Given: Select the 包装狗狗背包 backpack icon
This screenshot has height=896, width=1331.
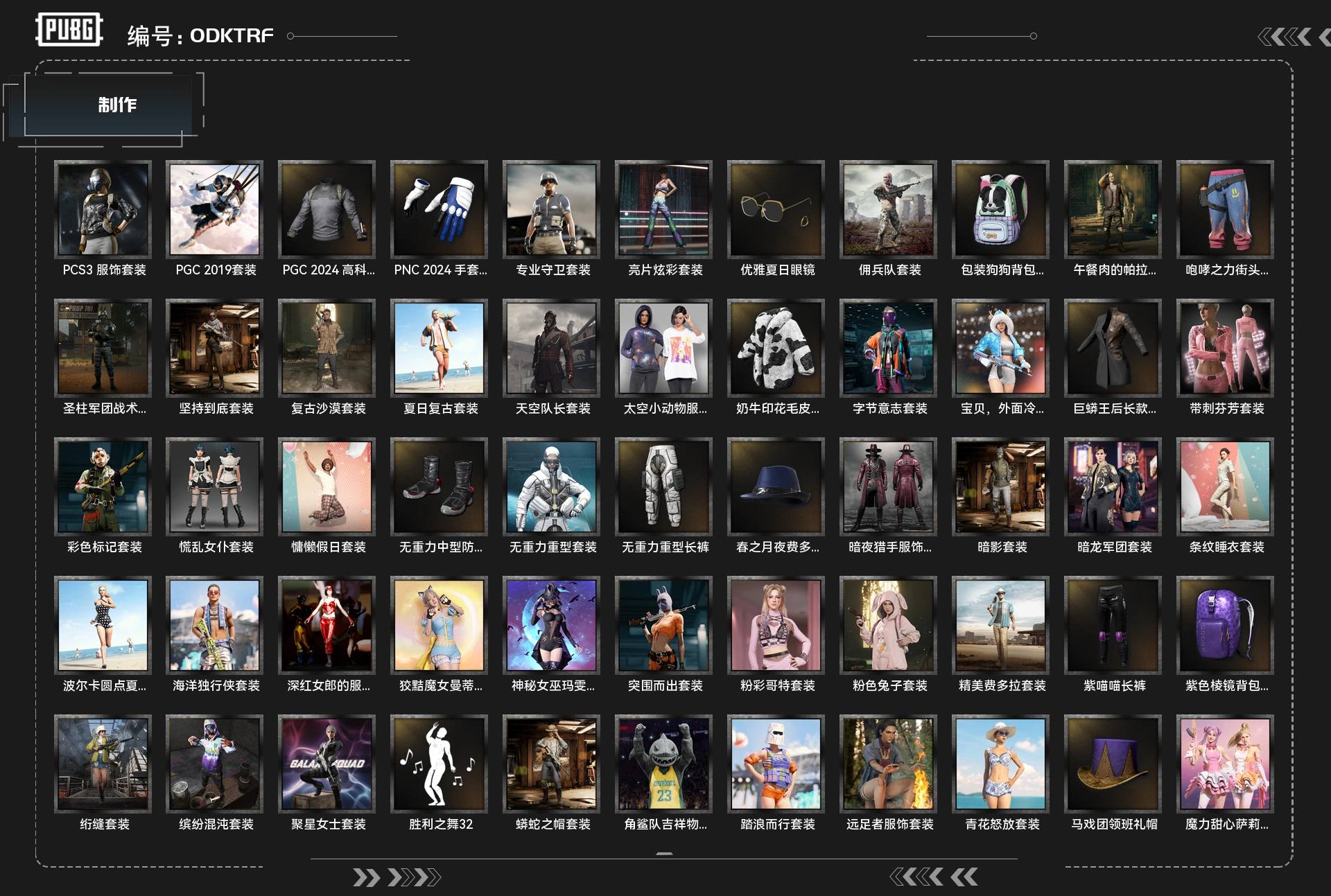Looking at the screenshot, I should pos(1001,209).
